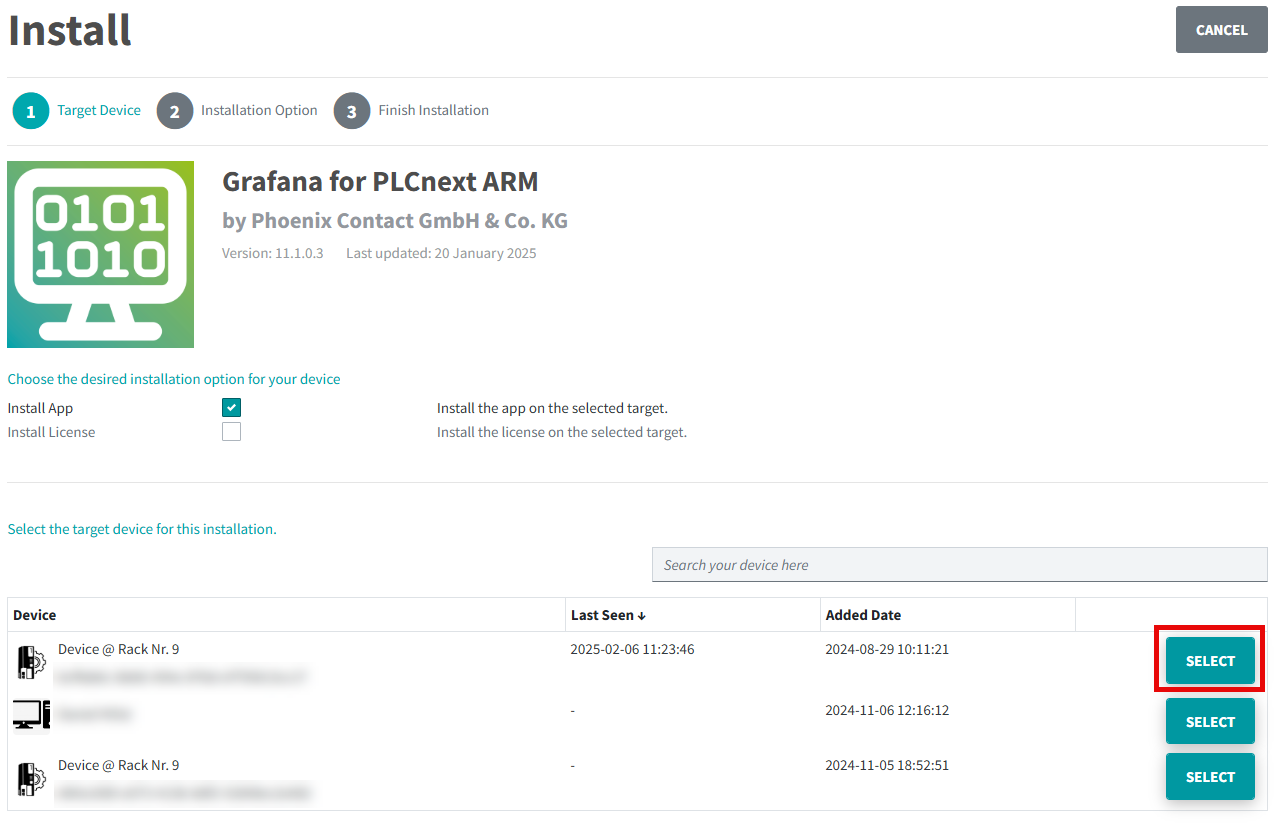Select the device last seen 2025-02-06 11:23:46
The image size is (1278, 824).
[x=1210, y=661]
